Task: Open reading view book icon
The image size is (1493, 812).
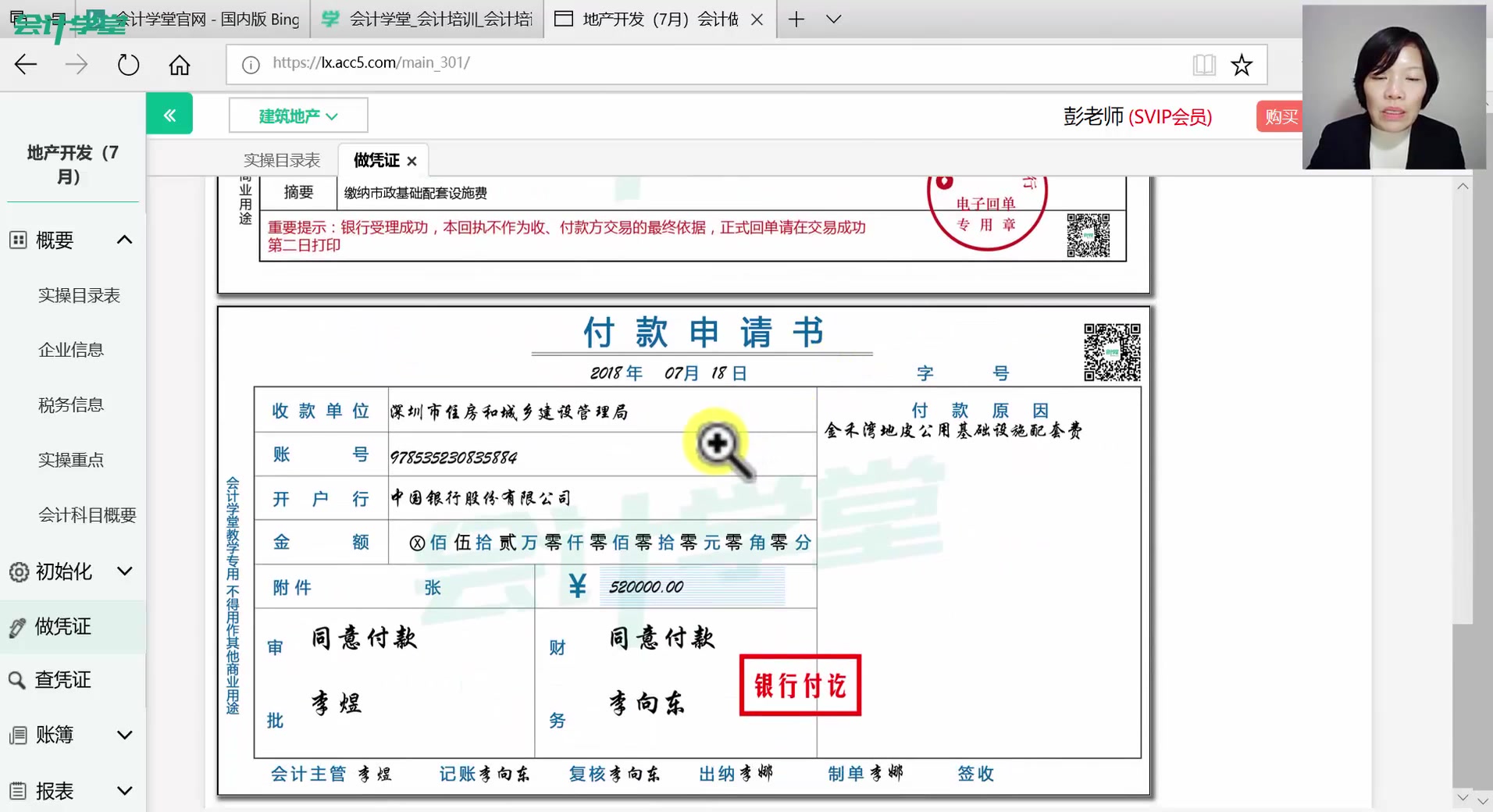Action: point(1204,64)
